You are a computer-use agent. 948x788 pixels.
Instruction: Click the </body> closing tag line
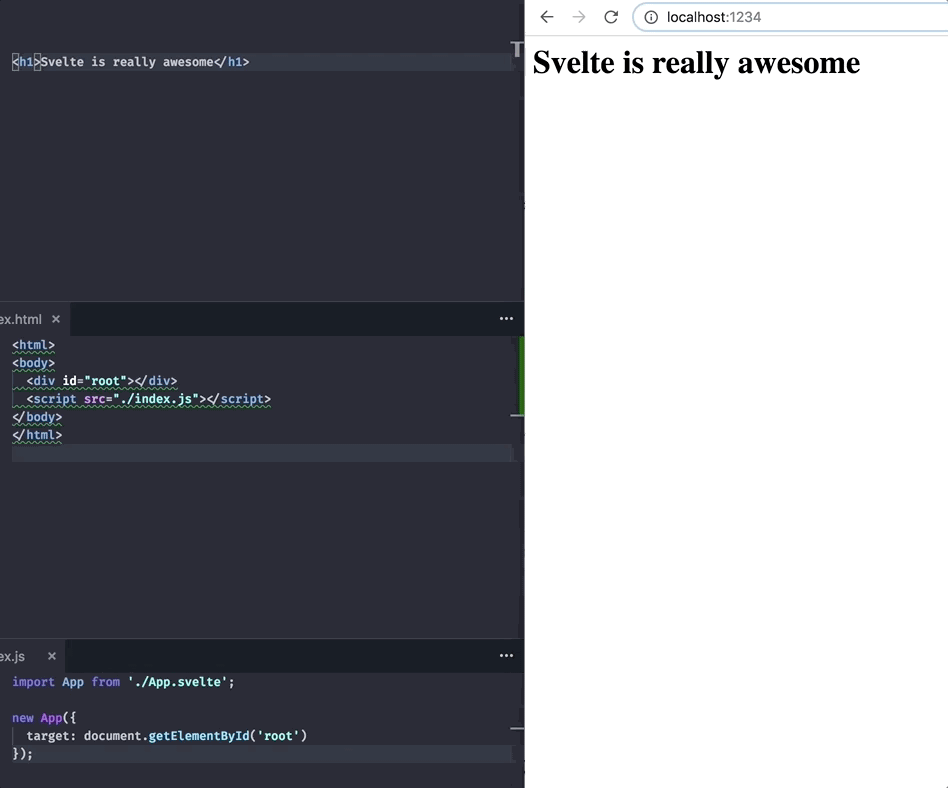click(x=37, y=417)
